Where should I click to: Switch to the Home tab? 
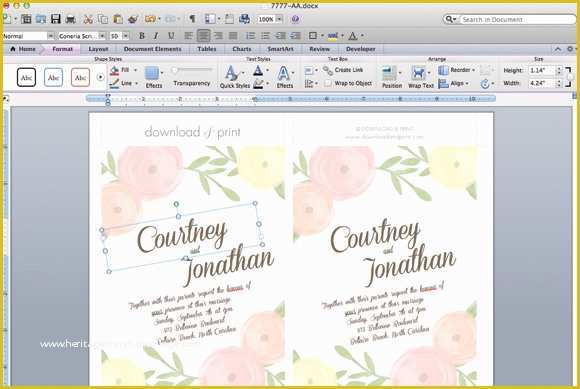[23, 49]
